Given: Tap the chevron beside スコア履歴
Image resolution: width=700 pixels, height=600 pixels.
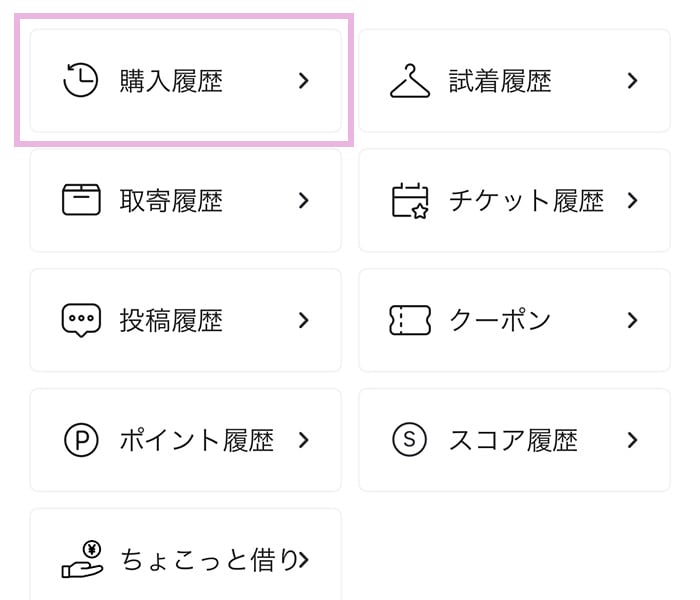Looking at the screenshot, I should pos(632,440).
